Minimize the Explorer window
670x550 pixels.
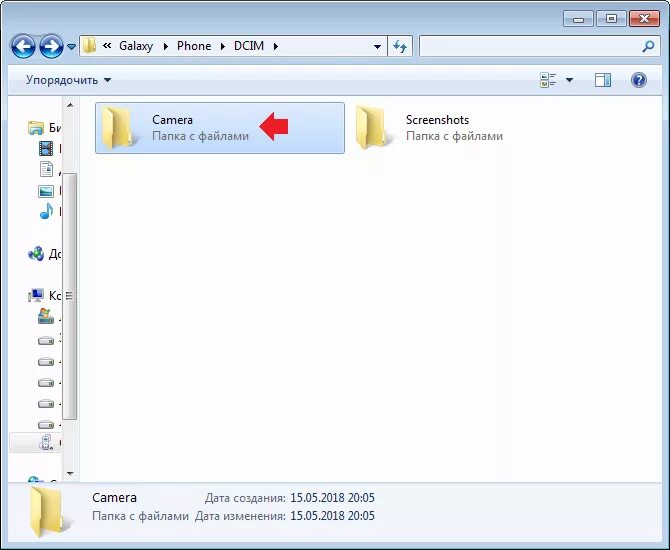coord(578,19)
